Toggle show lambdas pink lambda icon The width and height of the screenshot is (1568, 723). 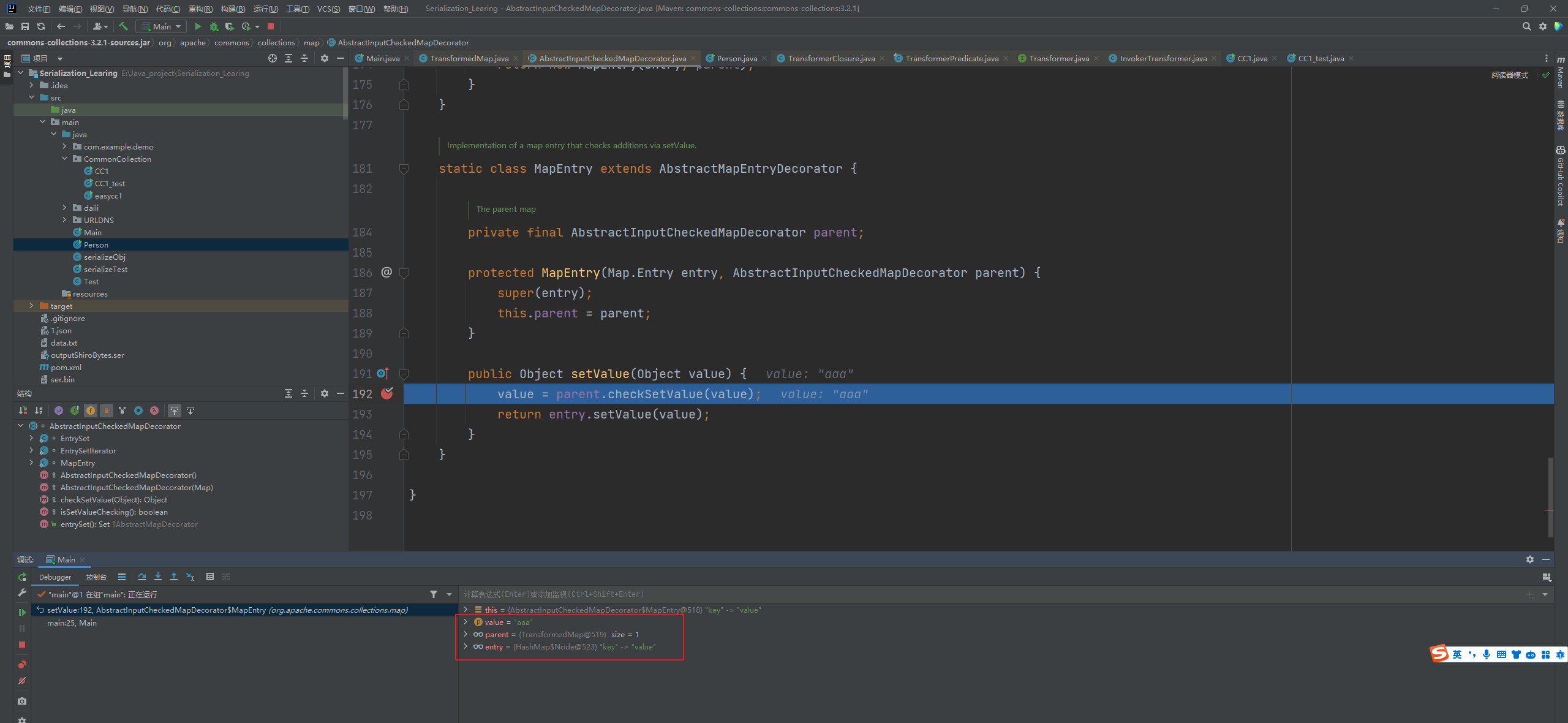(x=154, y=411)
